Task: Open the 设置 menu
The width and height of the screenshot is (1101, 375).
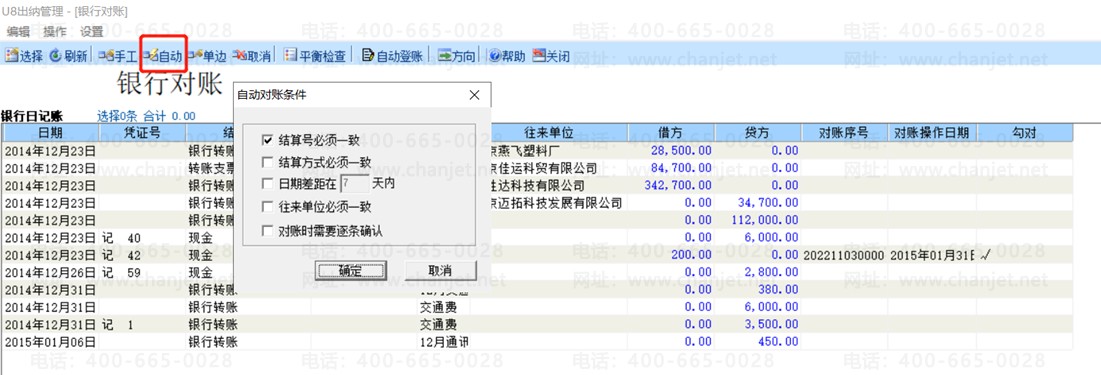Action: [91, 32]
